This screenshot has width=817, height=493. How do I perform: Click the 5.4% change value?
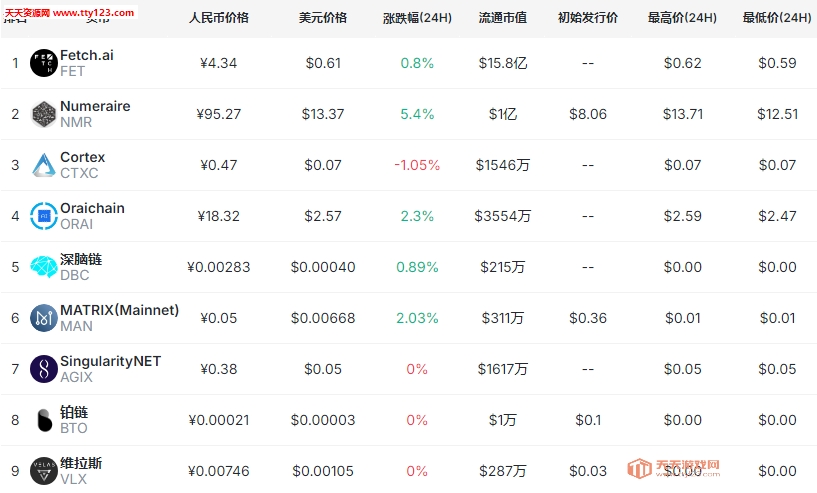coord(417,114)
